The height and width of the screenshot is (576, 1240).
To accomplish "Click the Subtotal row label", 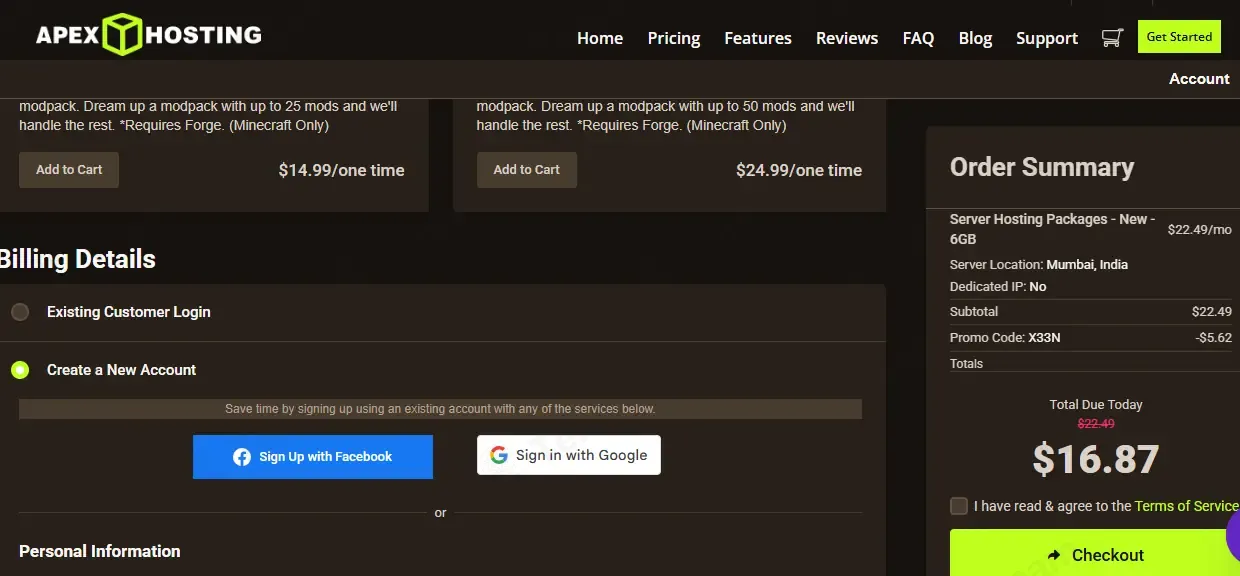I will tap(974, 311).
